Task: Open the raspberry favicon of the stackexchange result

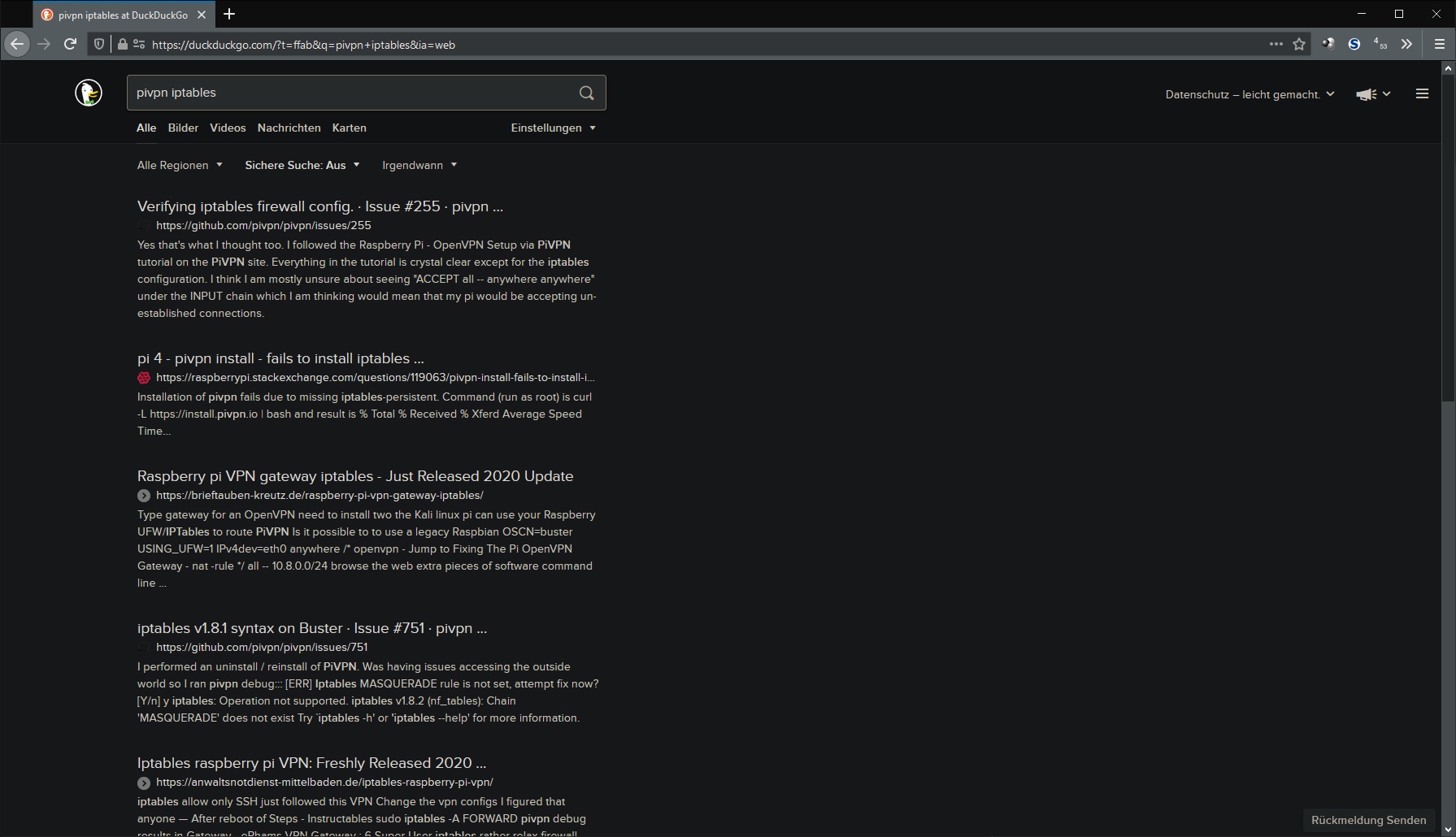Action: pyautogui.click(x=144, y=378)
